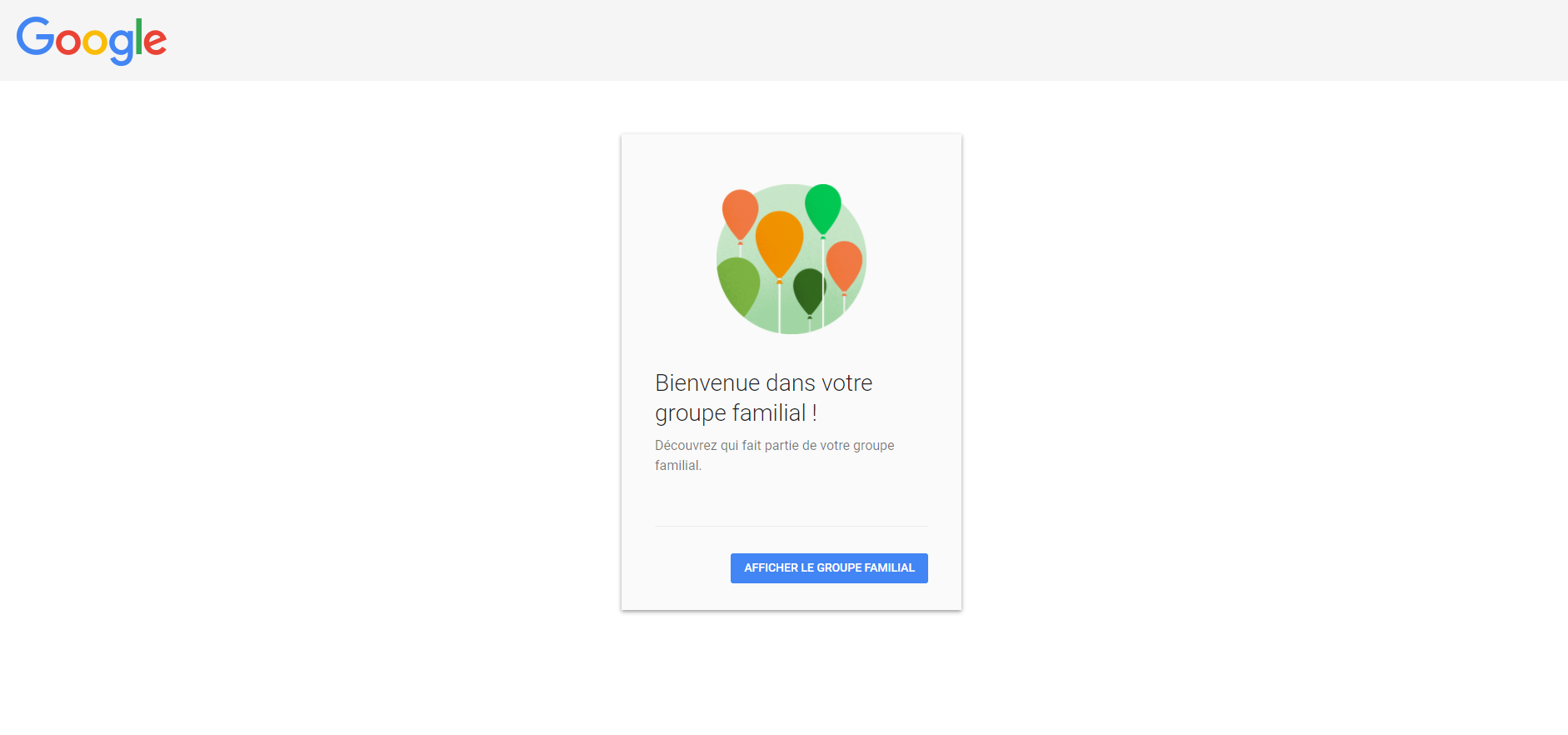Click the heading text 'groupe familial !'
Viewport: 1568px width, 735px height.
[x=735, y=413]
